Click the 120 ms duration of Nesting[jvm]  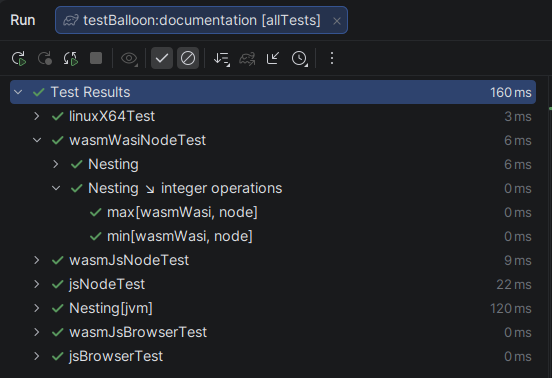(x=511, y=308)
